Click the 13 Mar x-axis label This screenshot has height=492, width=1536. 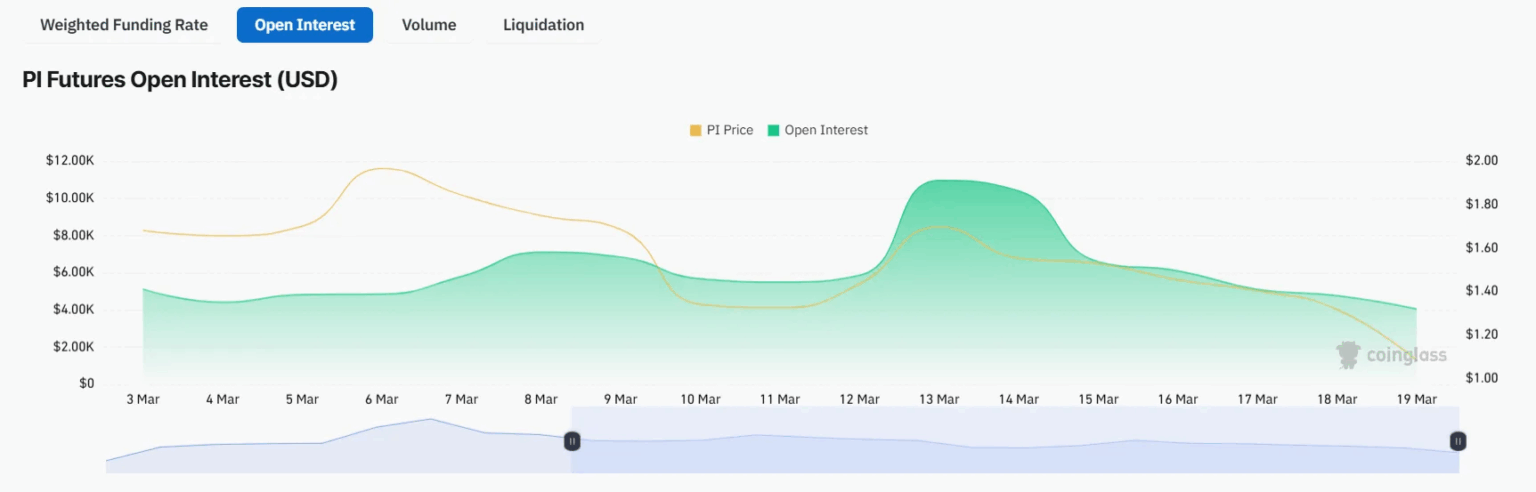click(x=939, y=399)
